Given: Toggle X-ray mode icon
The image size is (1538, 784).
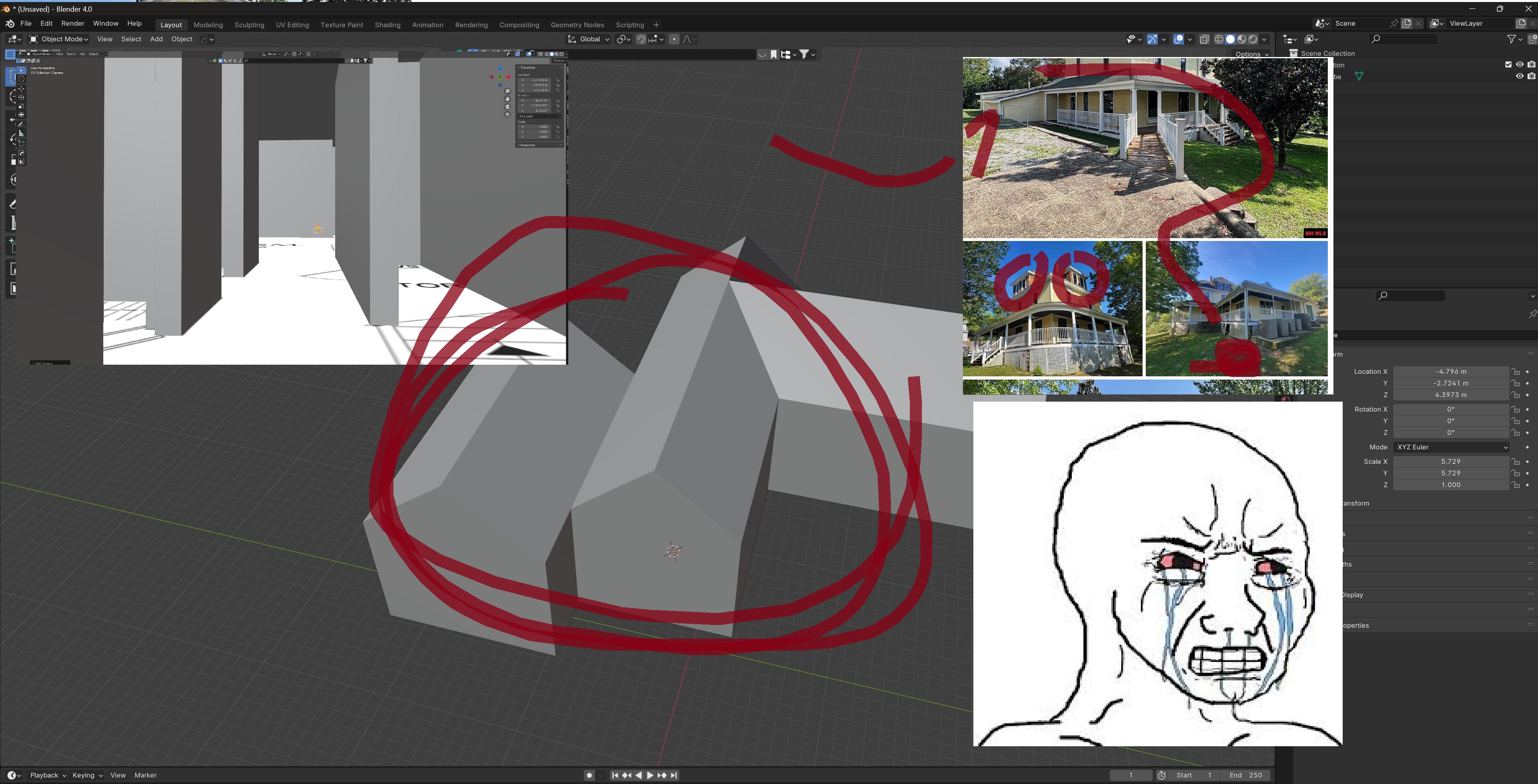Looking at the screenshot, I should (x=1204, y=39).
